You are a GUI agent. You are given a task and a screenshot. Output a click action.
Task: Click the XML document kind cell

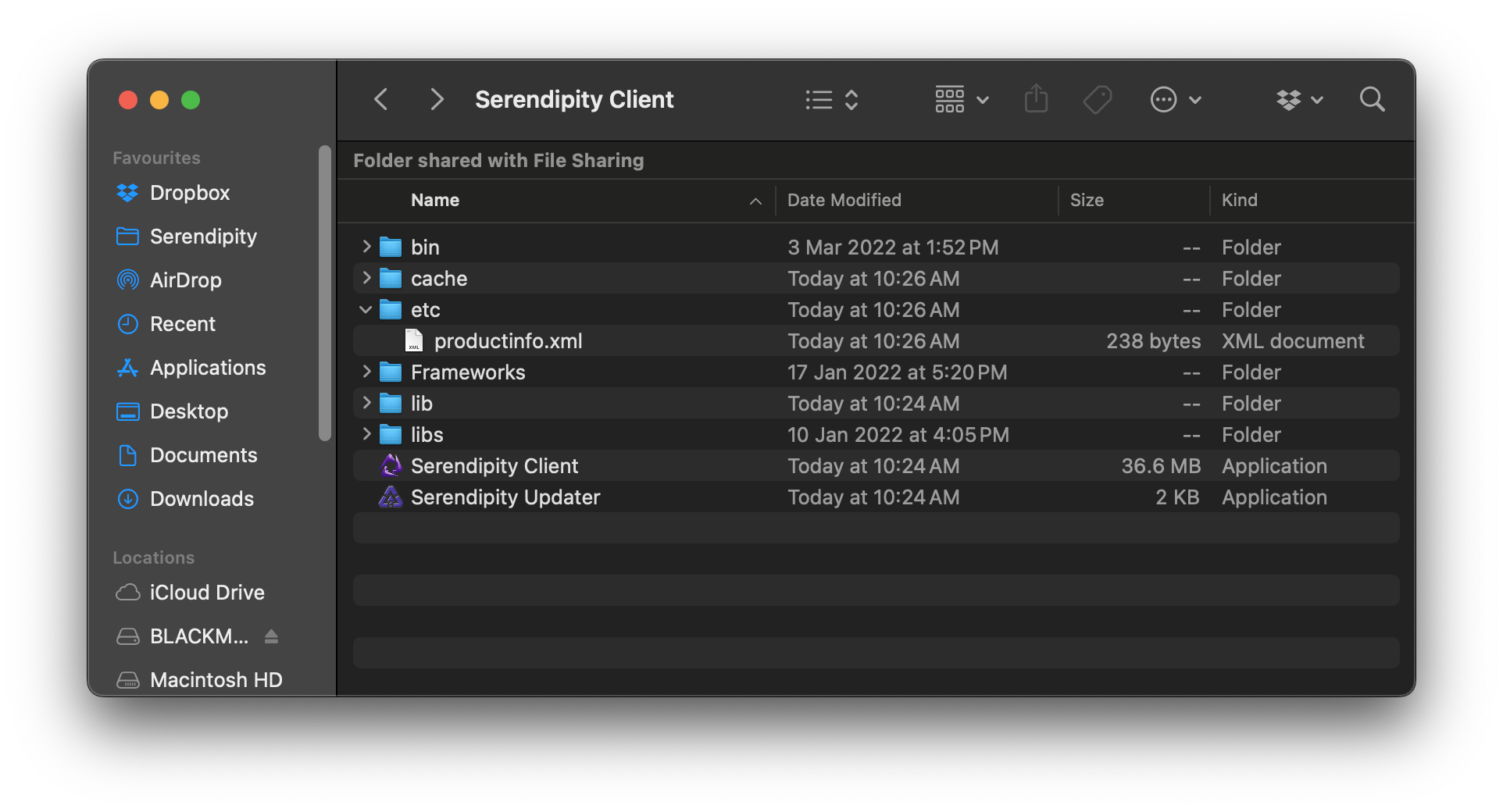click(1293, 341)
